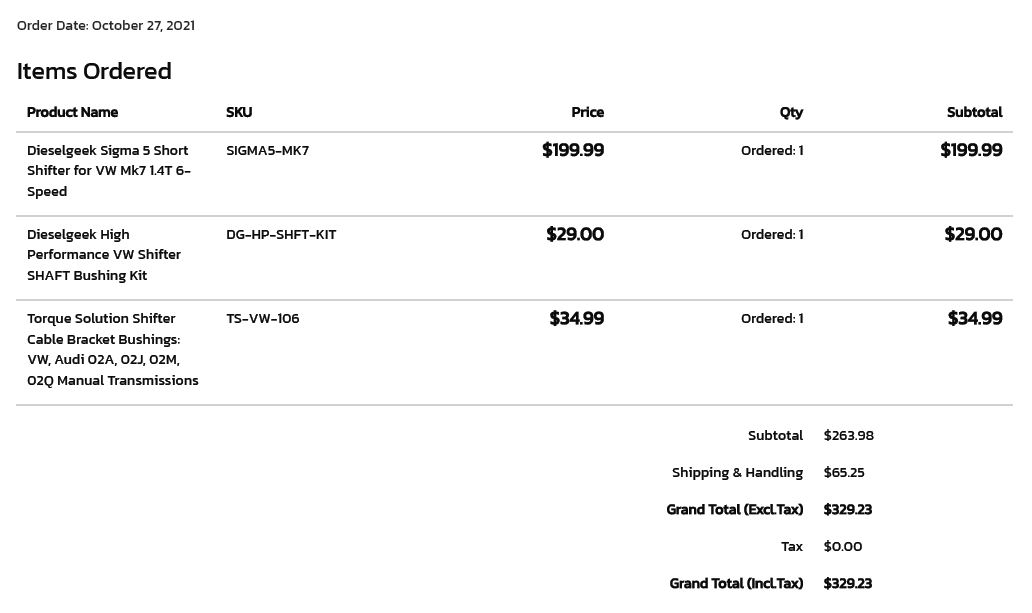Click the Dieselgeek Sigma 5 Short Shifter product name

pyautogui.click(x=109, y=171)
